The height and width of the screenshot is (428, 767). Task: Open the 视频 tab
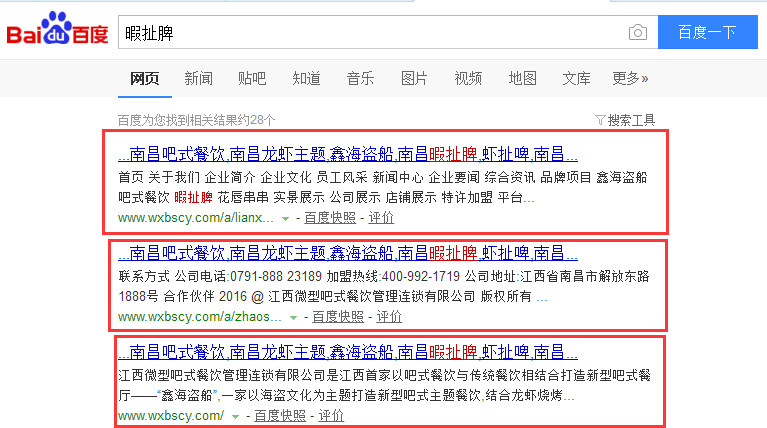click(x=468, y=78)
